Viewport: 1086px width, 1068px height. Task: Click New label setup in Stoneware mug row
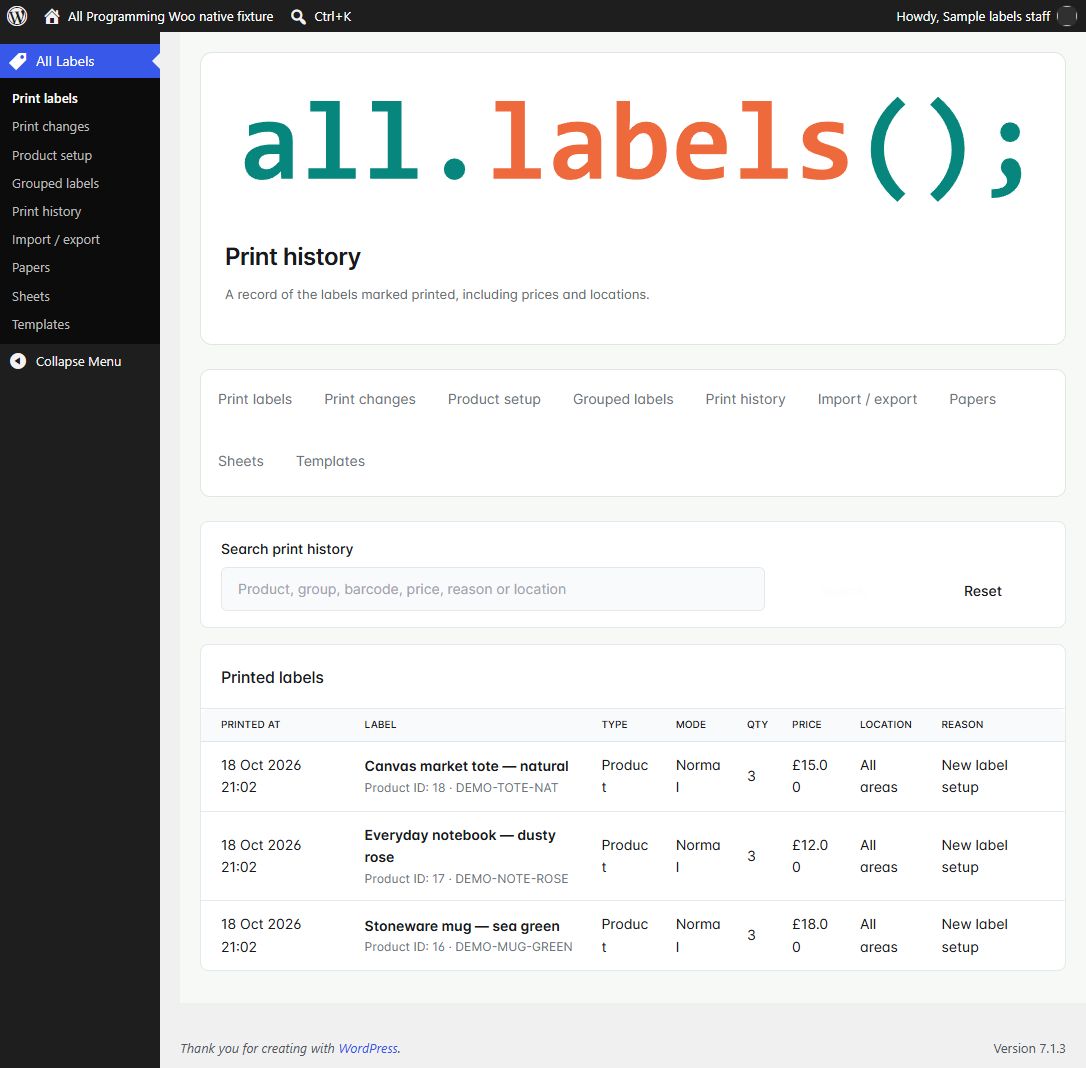coord(974,935)
